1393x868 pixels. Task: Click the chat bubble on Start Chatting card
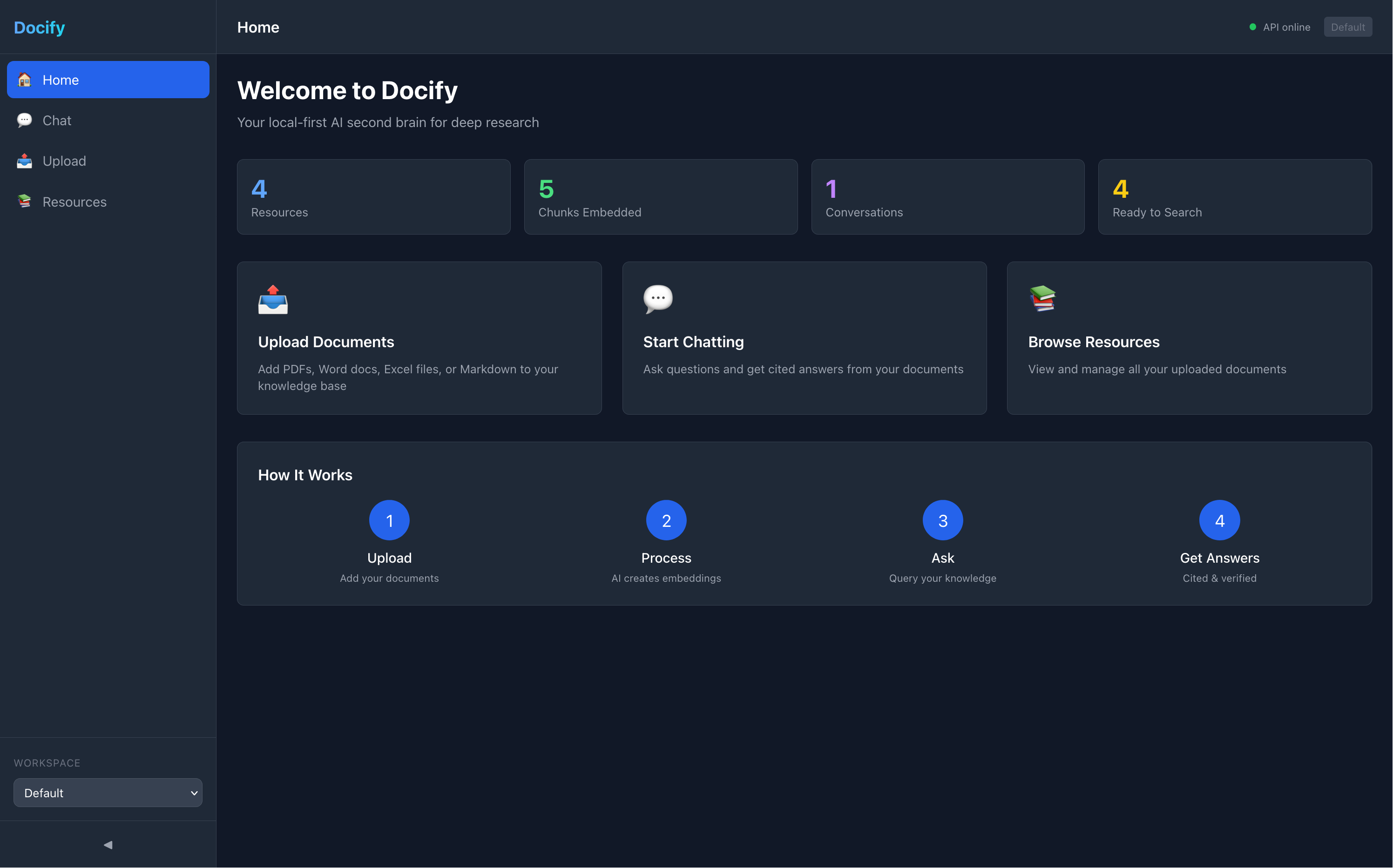[x=658, y=298]
